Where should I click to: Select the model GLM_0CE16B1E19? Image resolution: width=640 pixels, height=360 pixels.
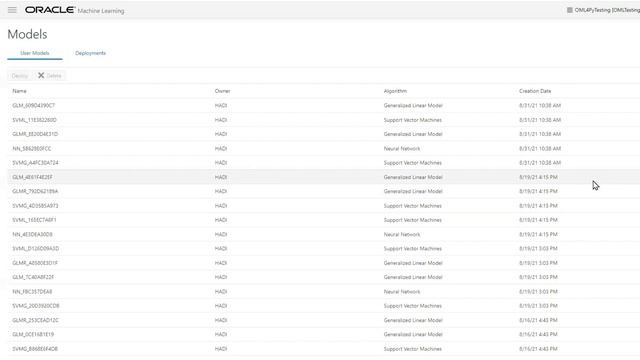[x=33, y=334]
